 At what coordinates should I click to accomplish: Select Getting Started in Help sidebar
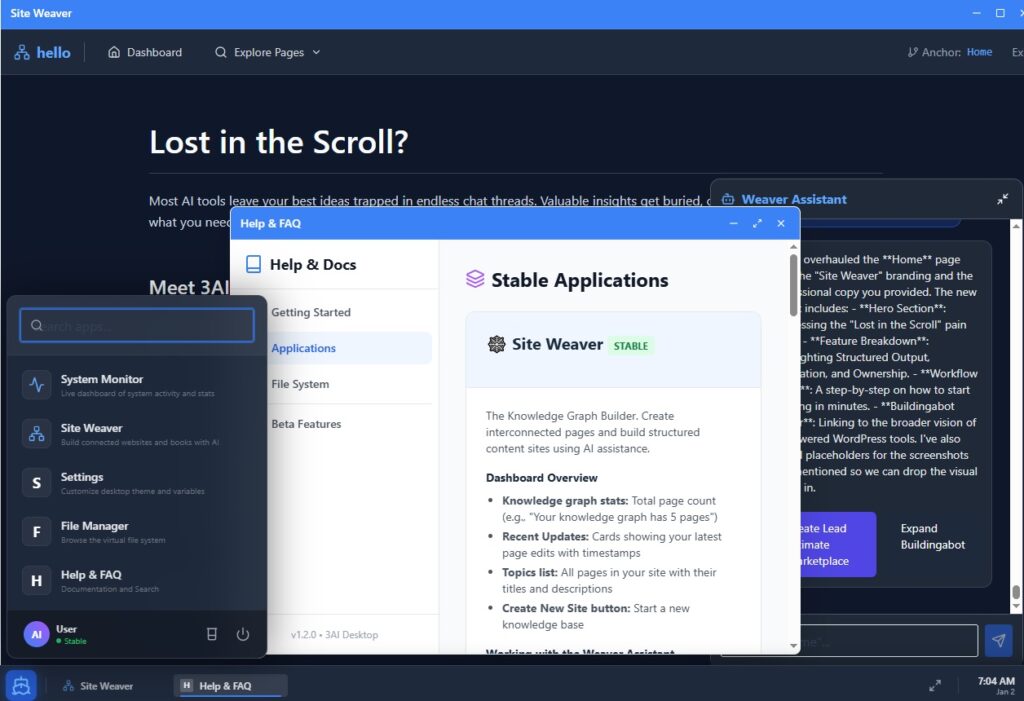311,312
